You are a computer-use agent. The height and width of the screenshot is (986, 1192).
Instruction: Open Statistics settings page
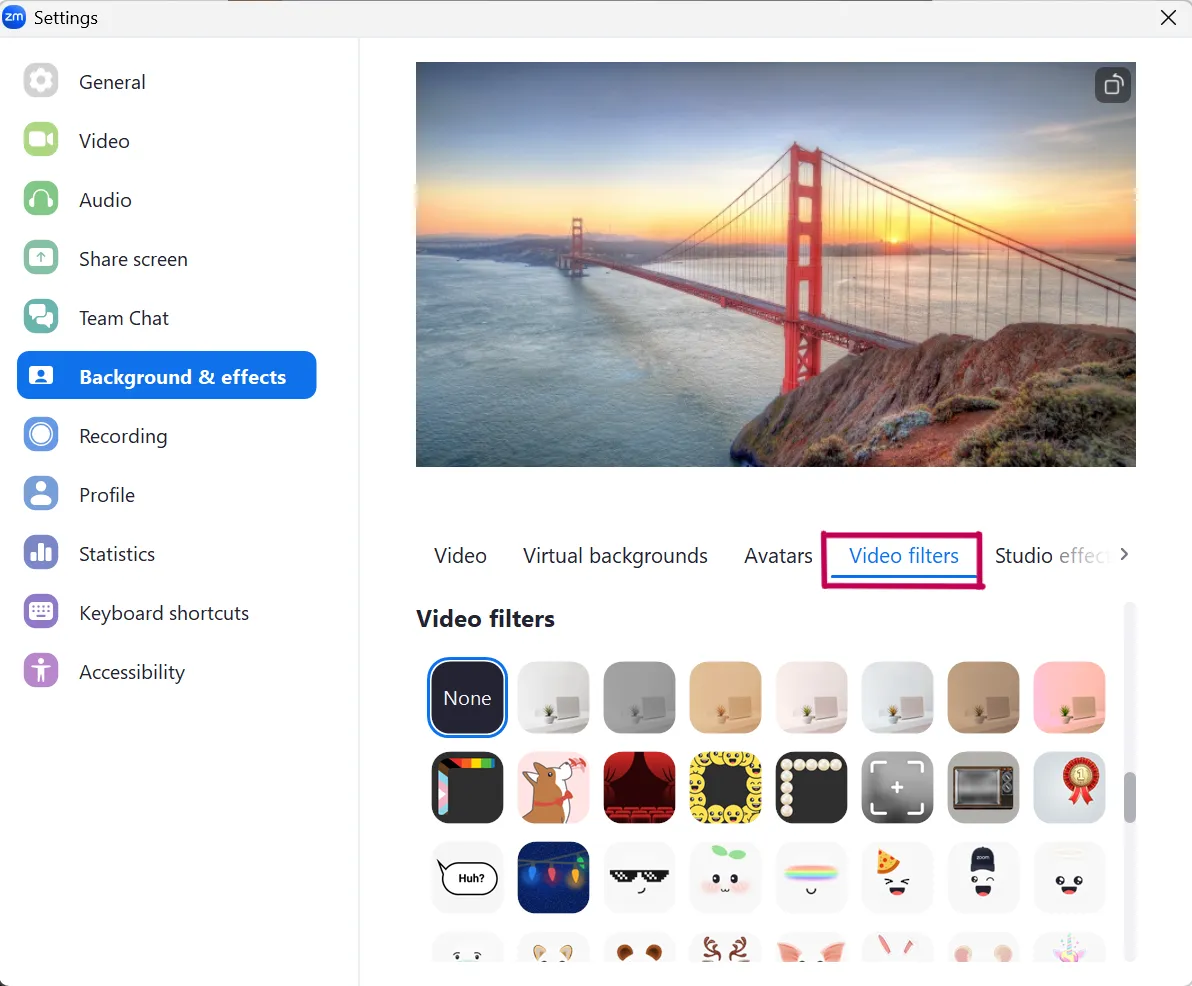pos(117,554)
